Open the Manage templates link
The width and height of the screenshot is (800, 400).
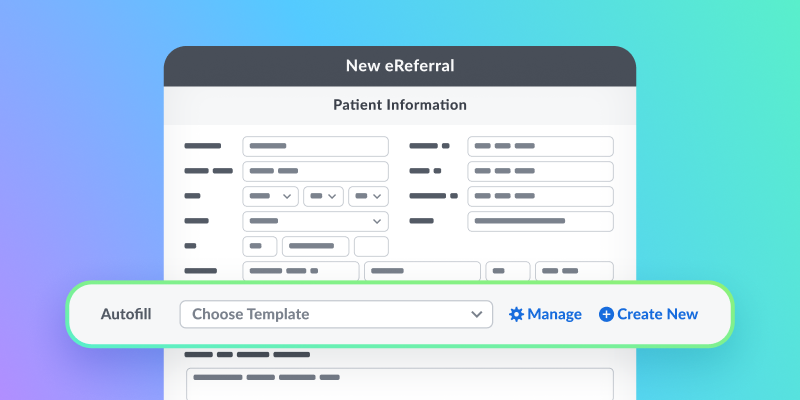tap(554, 314)
